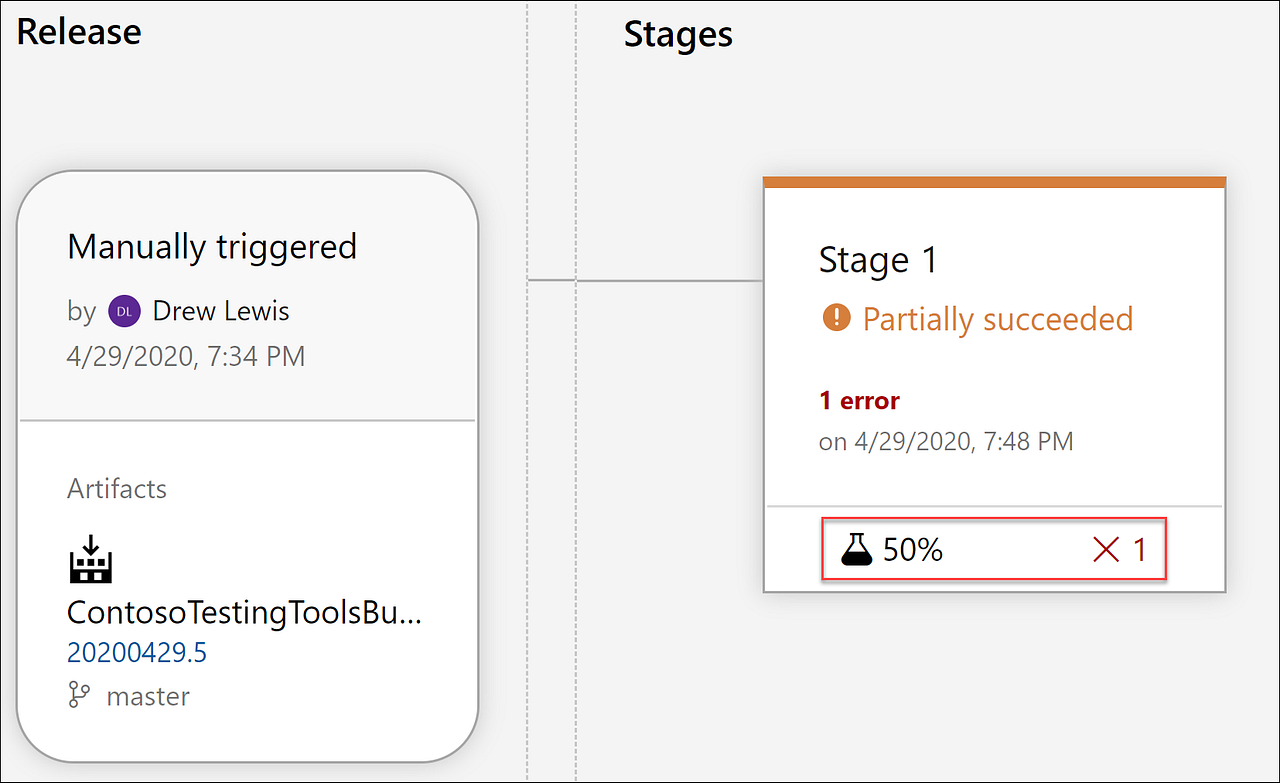Viewport: 1280px width, 783px height.
Task: Open the ContosoTestingToolsBu... artifact name
Action: click(x=244, y=612)
